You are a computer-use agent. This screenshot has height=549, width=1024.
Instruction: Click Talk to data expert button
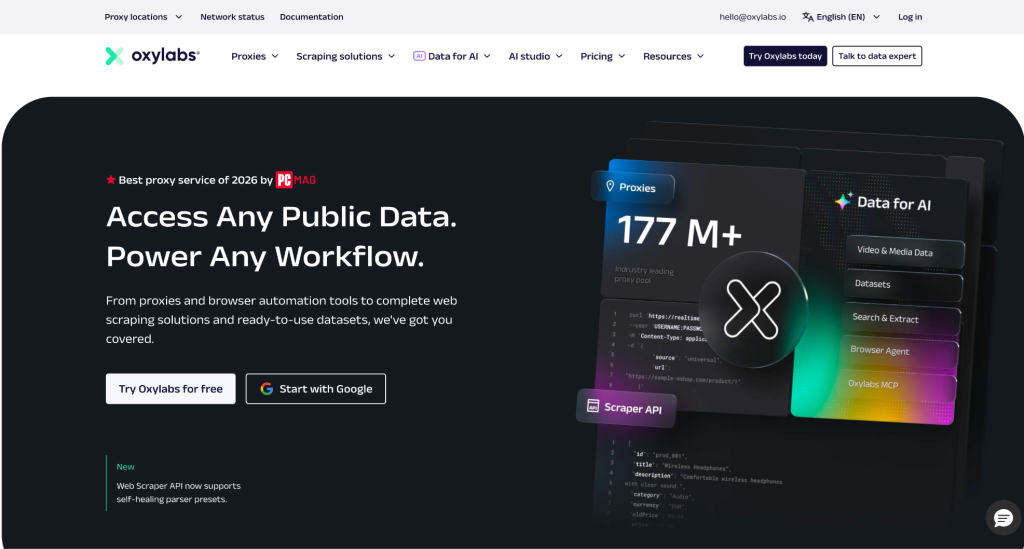877,56
